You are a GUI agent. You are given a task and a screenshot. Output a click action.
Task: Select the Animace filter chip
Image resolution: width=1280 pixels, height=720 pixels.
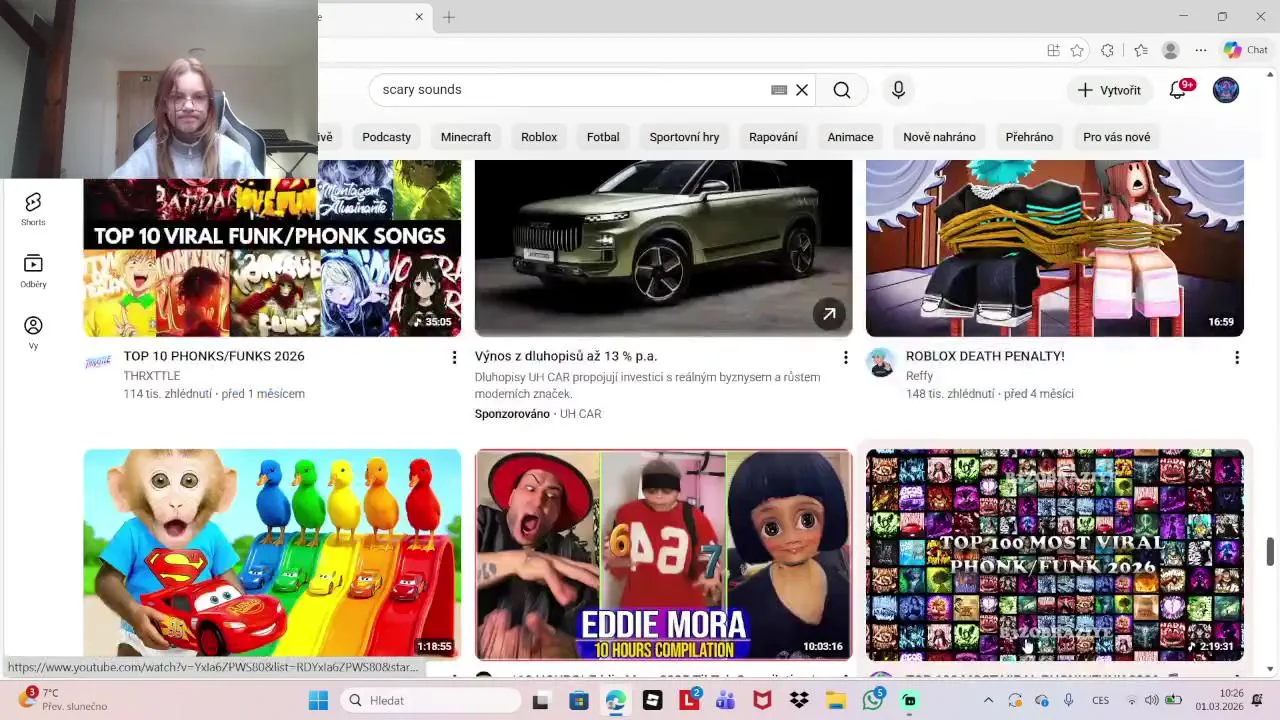[850, 137]
